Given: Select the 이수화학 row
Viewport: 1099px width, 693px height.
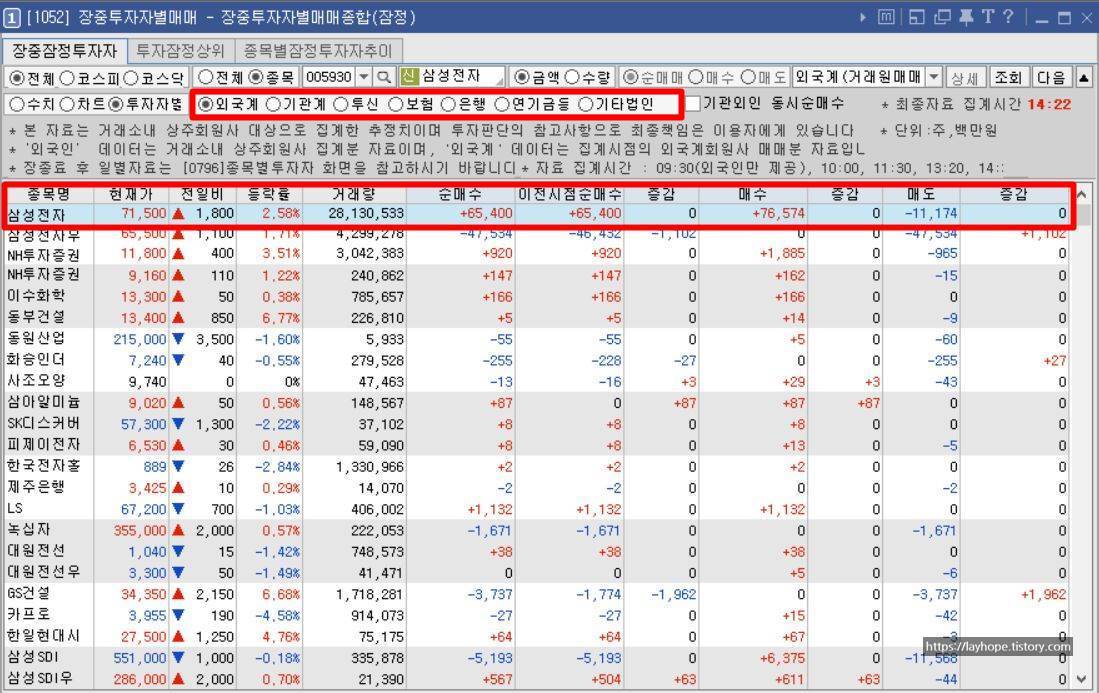Looking at the screenshot, I should (538, 297).
